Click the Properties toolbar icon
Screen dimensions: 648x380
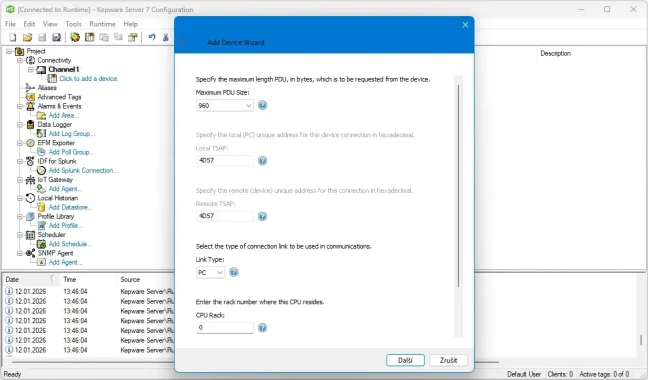click(133, 38)
